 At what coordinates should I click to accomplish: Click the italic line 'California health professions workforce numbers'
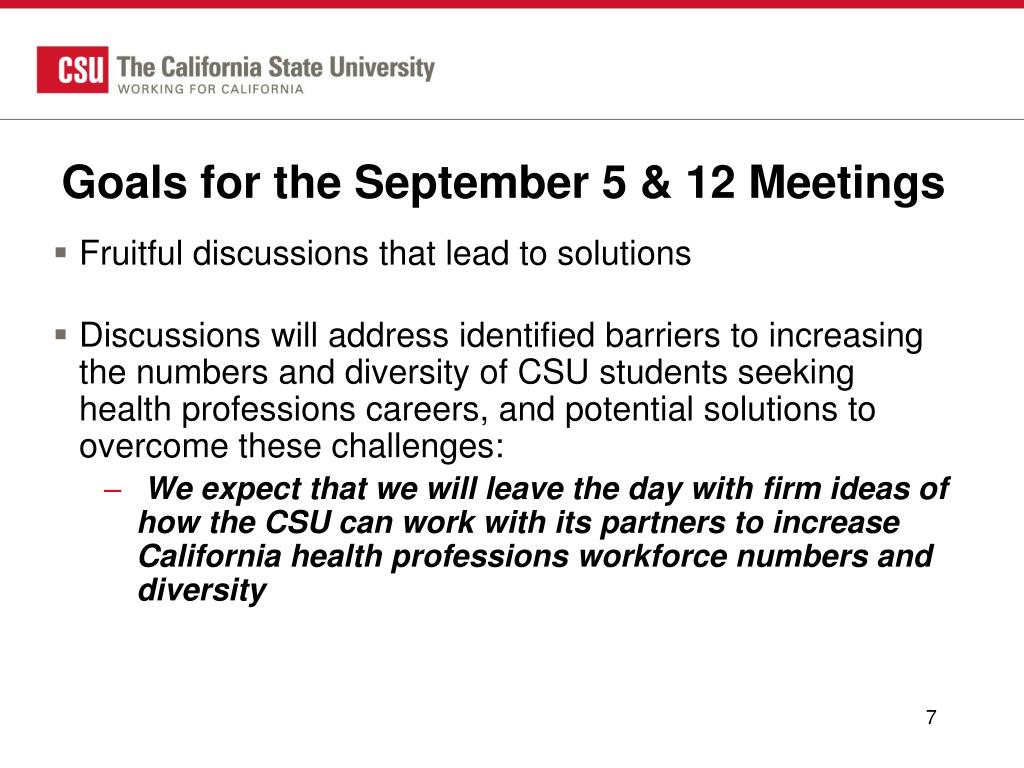point(536,556)
